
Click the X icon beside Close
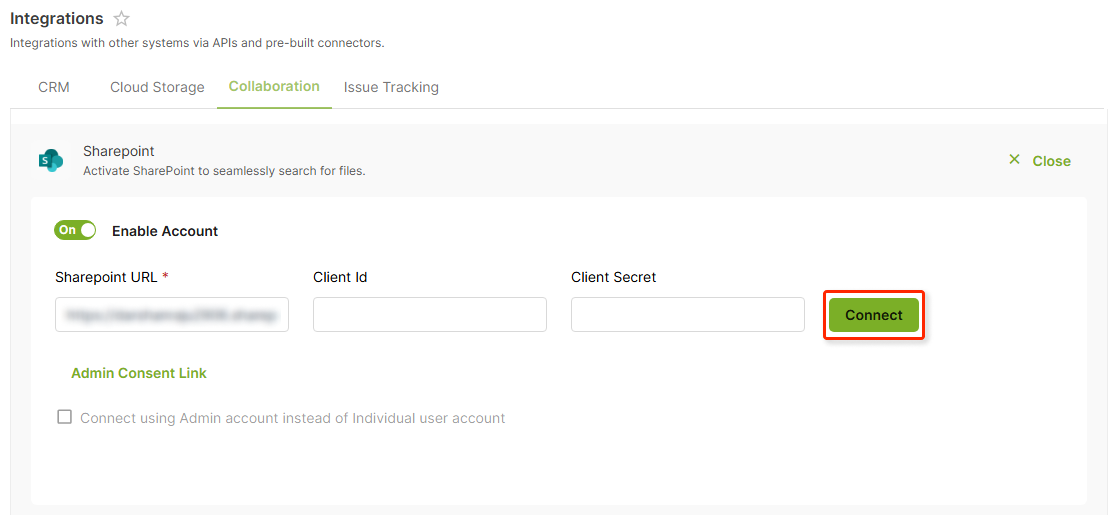[1014, 160]
